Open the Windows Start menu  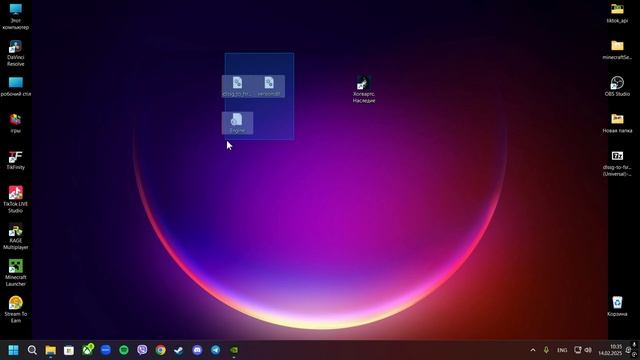pos(13,350)
